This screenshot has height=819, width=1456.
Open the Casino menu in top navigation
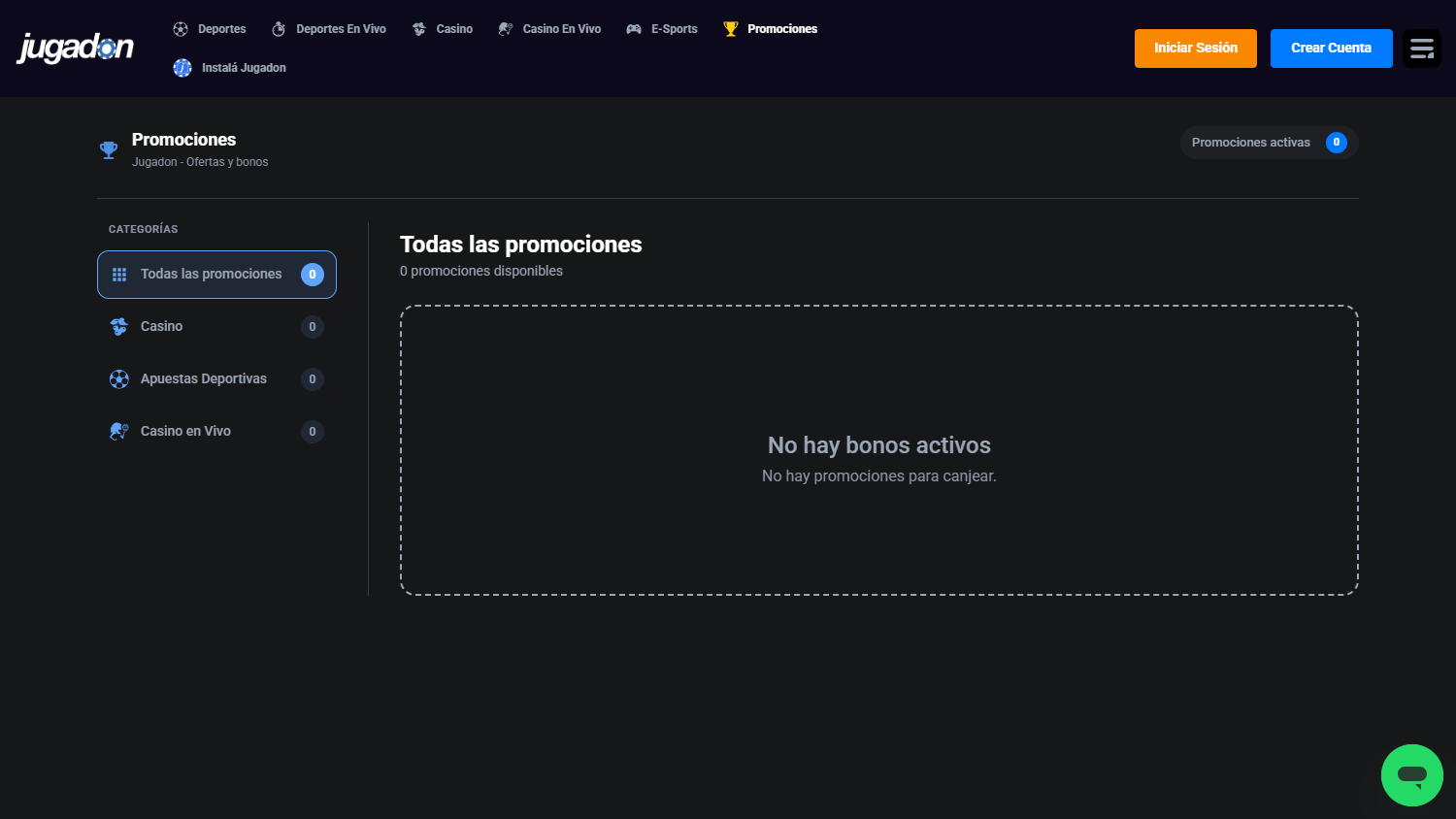(x=443, y=29)
